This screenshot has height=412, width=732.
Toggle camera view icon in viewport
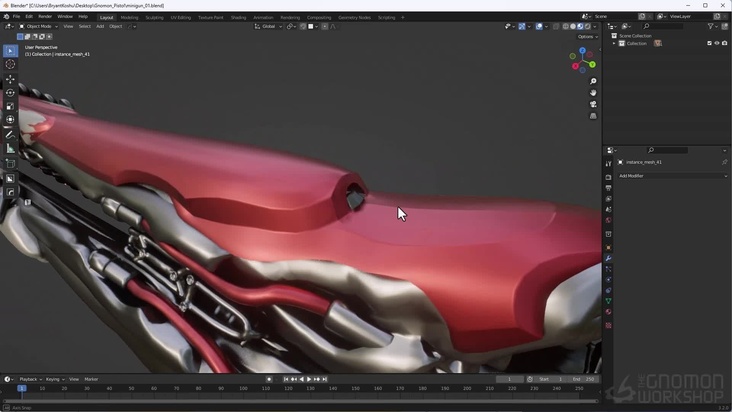(593, 104)
